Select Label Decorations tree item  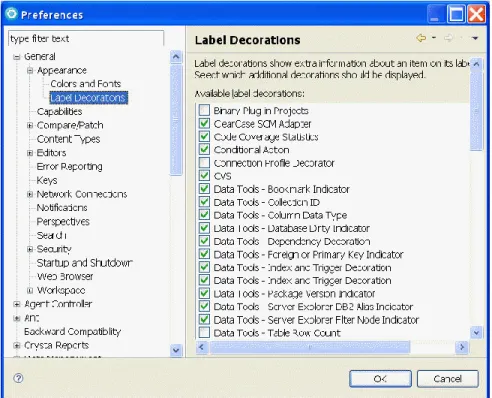[x=88, y=98]
